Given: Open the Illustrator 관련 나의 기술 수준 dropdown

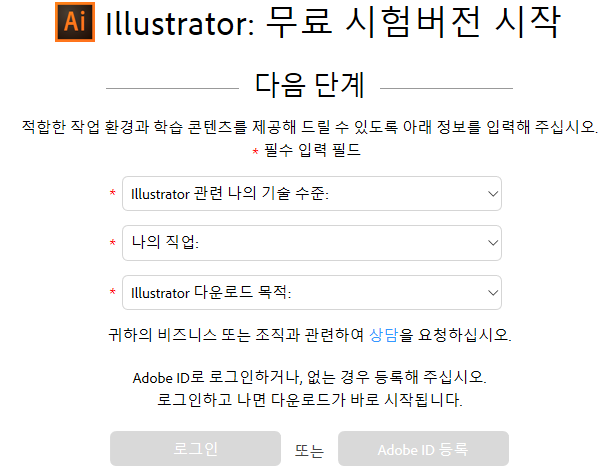Looking at the screenshot, I should point(312,193).
